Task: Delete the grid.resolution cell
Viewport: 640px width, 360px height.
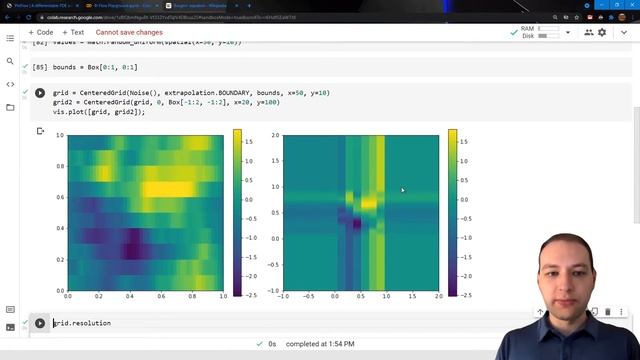Action: [x=607, y=312]
